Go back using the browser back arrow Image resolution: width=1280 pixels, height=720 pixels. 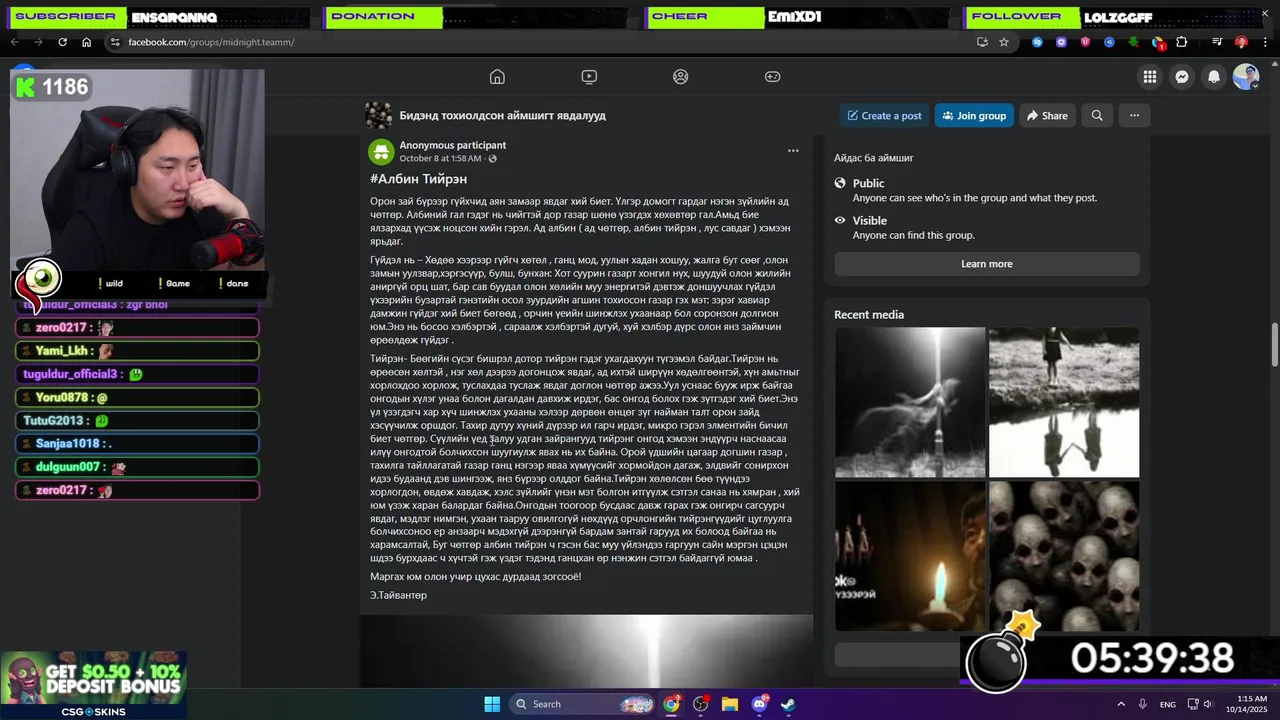pyautogui.click(x=14, y=42)
